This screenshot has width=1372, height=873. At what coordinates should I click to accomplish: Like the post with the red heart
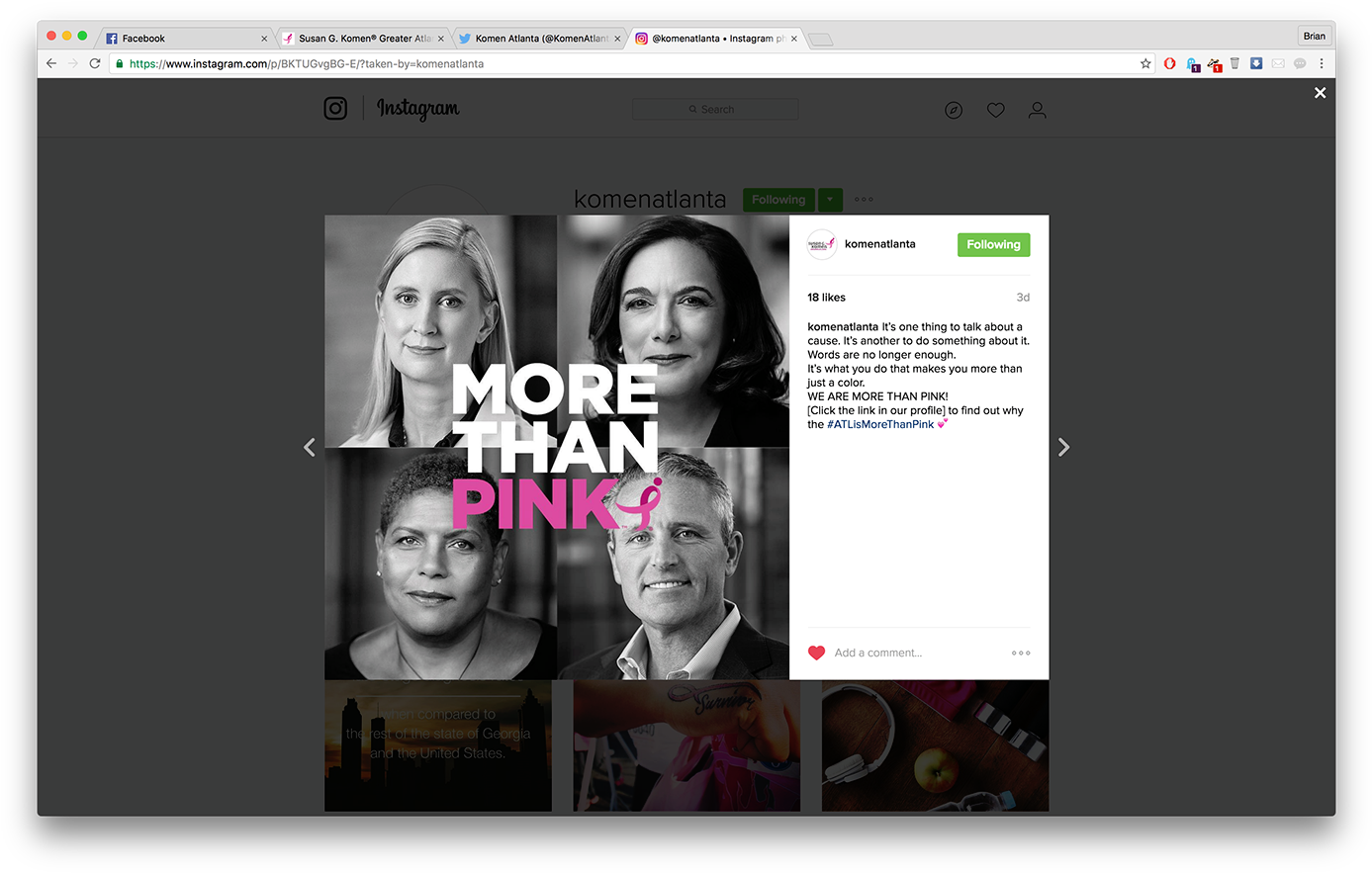click(816, 653)
